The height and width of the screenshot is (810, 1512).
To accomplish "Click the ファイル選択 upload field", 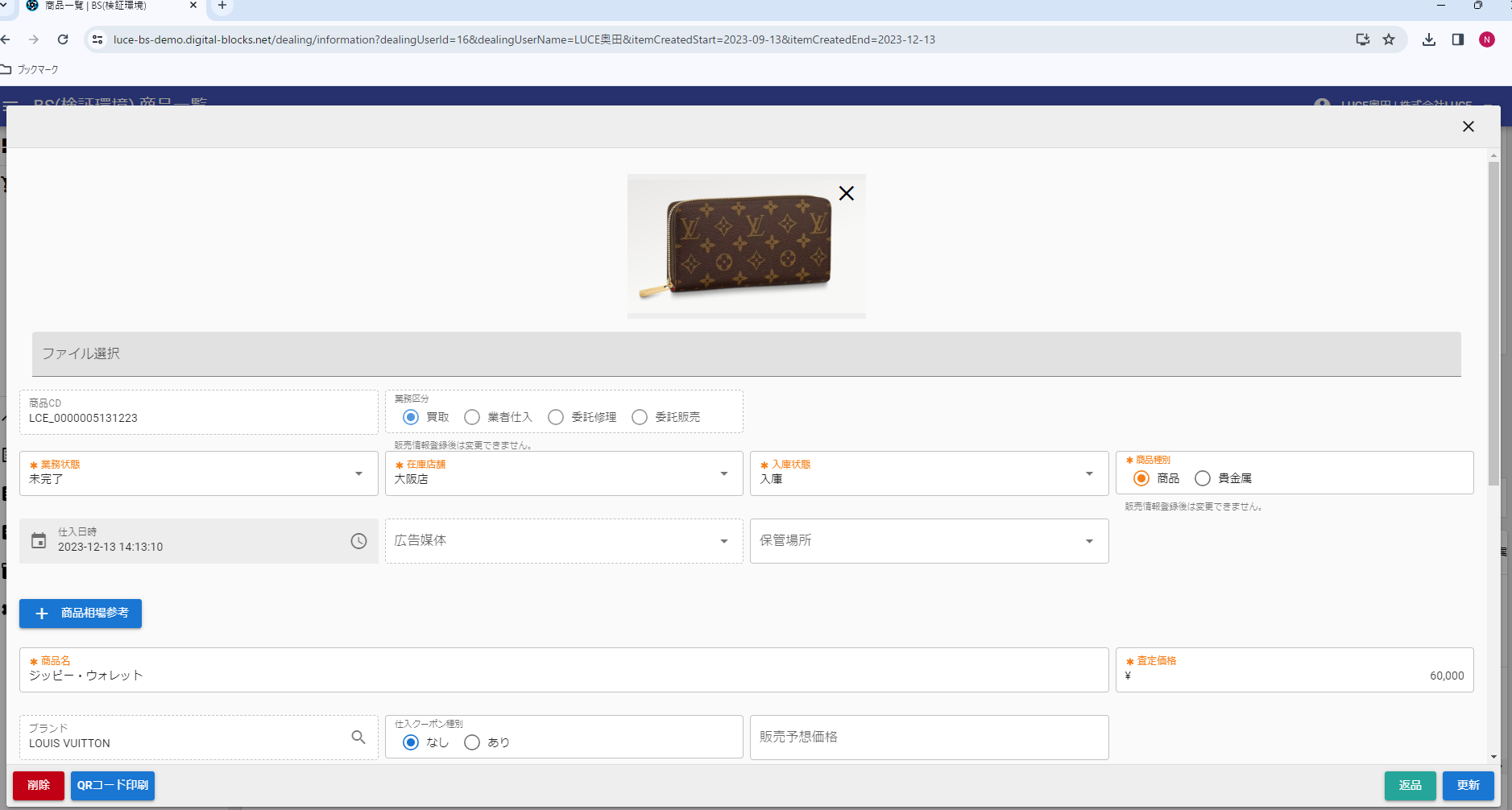I will pos(746,354).
